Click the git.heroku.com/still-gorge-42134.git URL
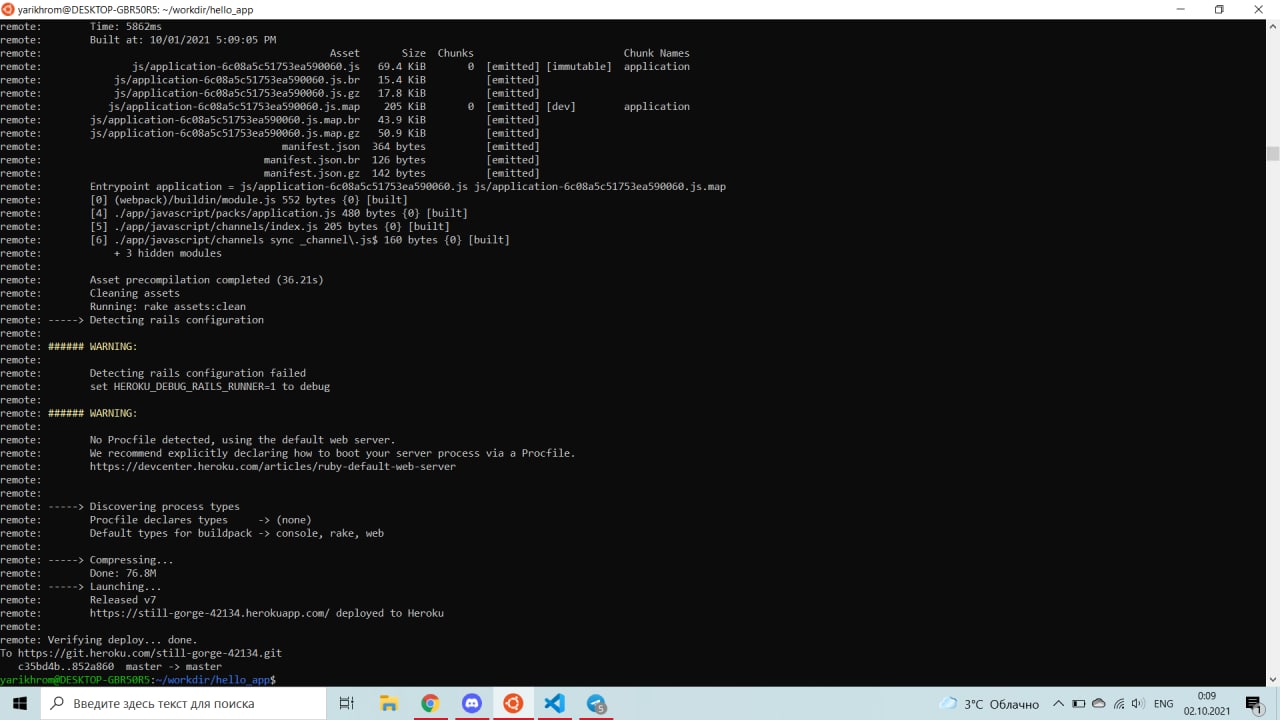 150,653
